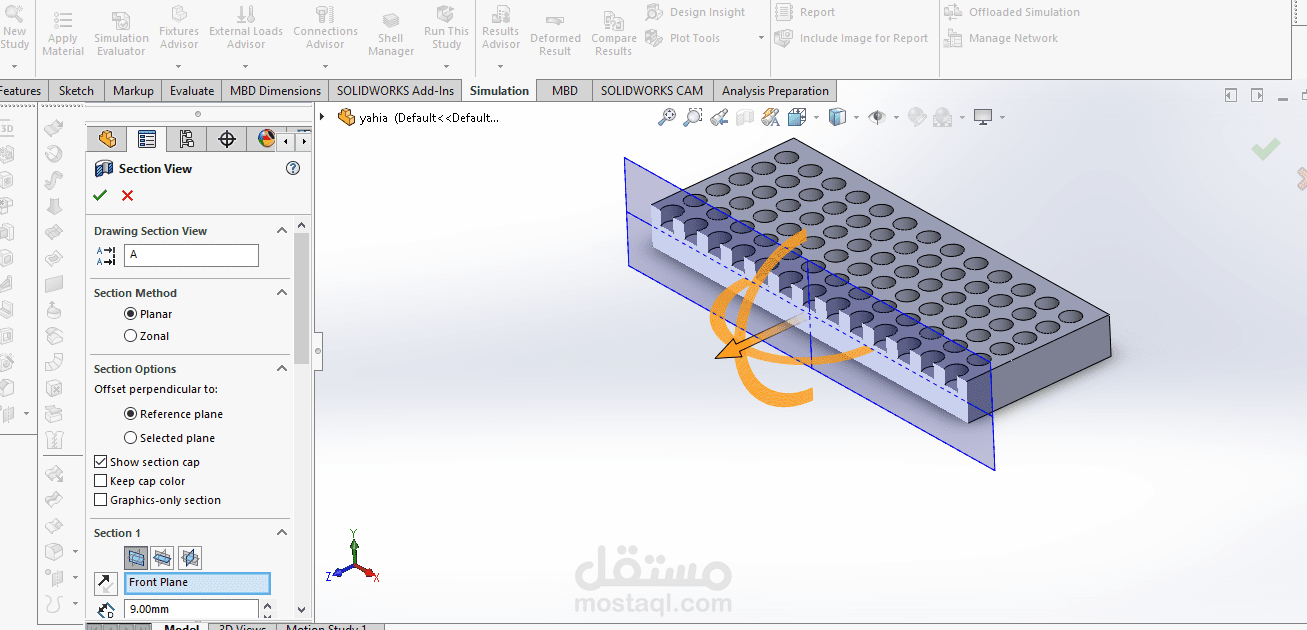Toggle the Hide/Show Items eye icon
Screen dimensions: 1307x630
878,117
